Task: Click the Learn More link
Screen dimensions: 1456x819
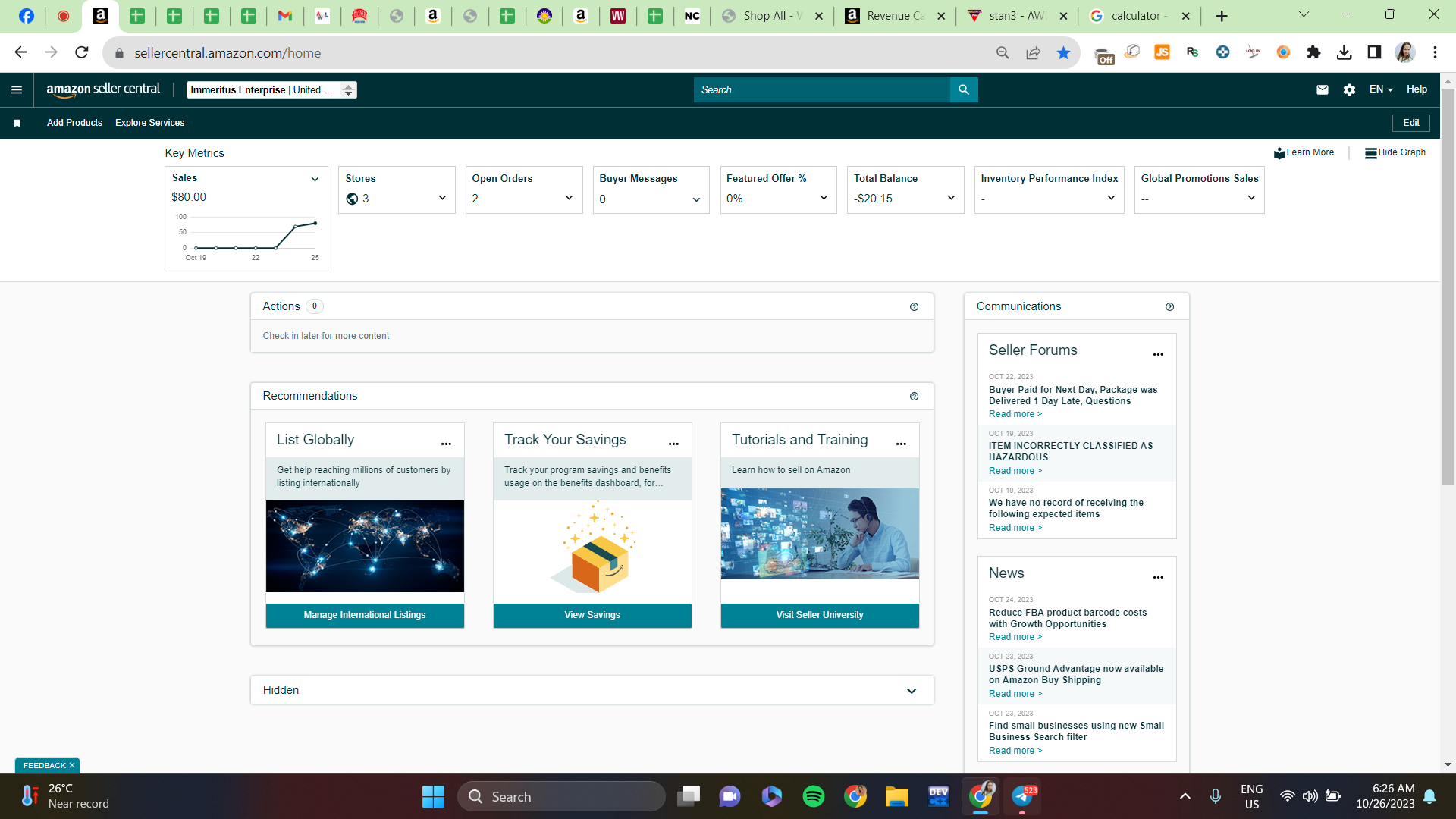Action: coord(1304,152)
